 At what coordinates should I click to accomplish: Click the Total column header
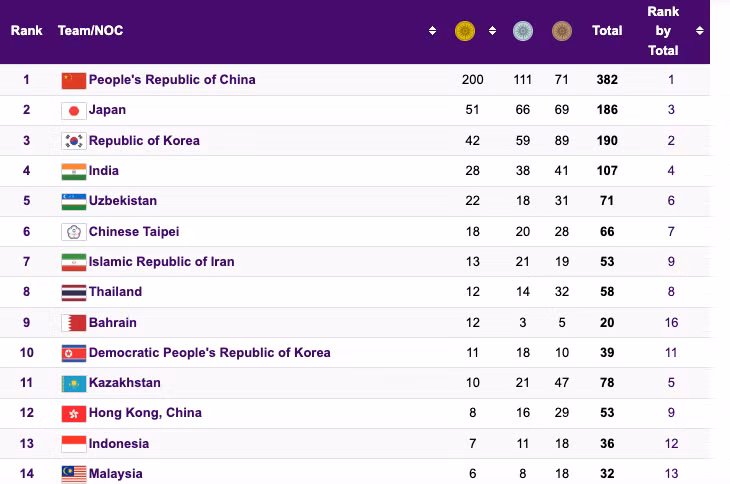(x=607, y=31)
